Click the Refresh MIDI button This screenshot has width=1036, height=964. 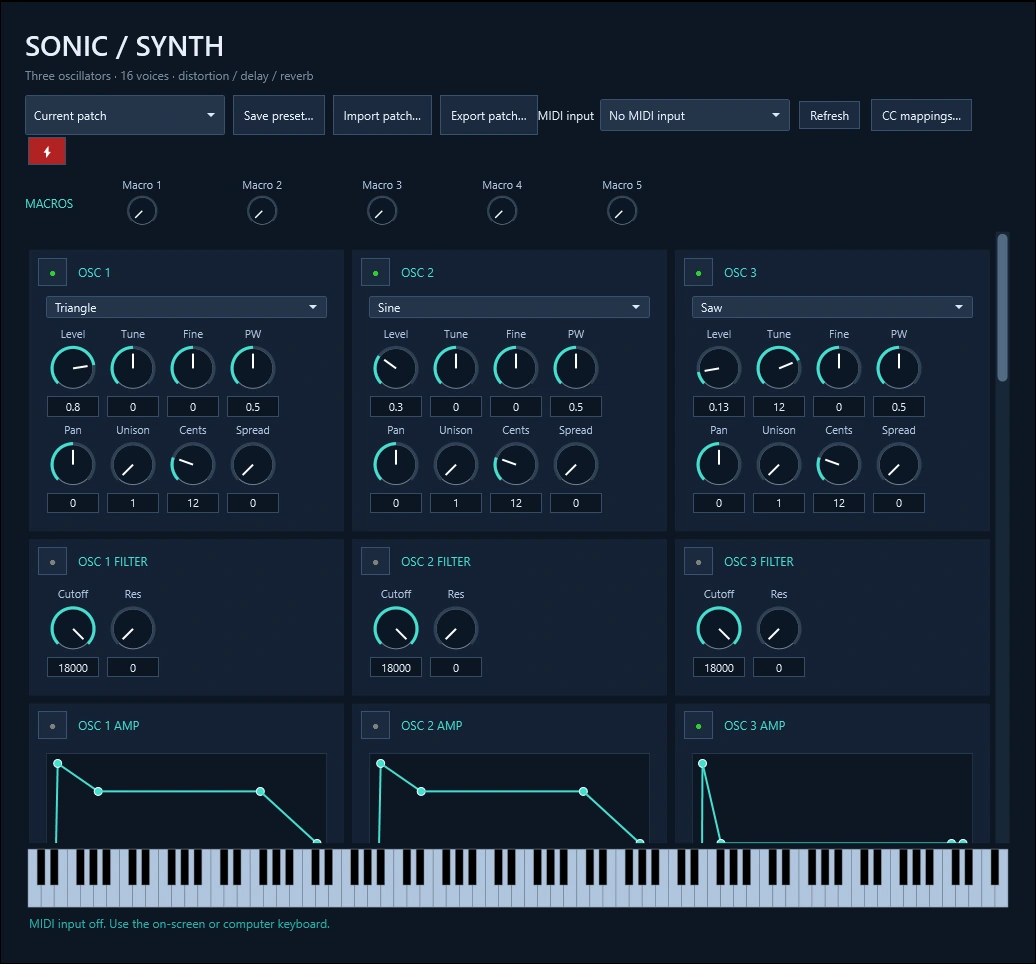829,115
